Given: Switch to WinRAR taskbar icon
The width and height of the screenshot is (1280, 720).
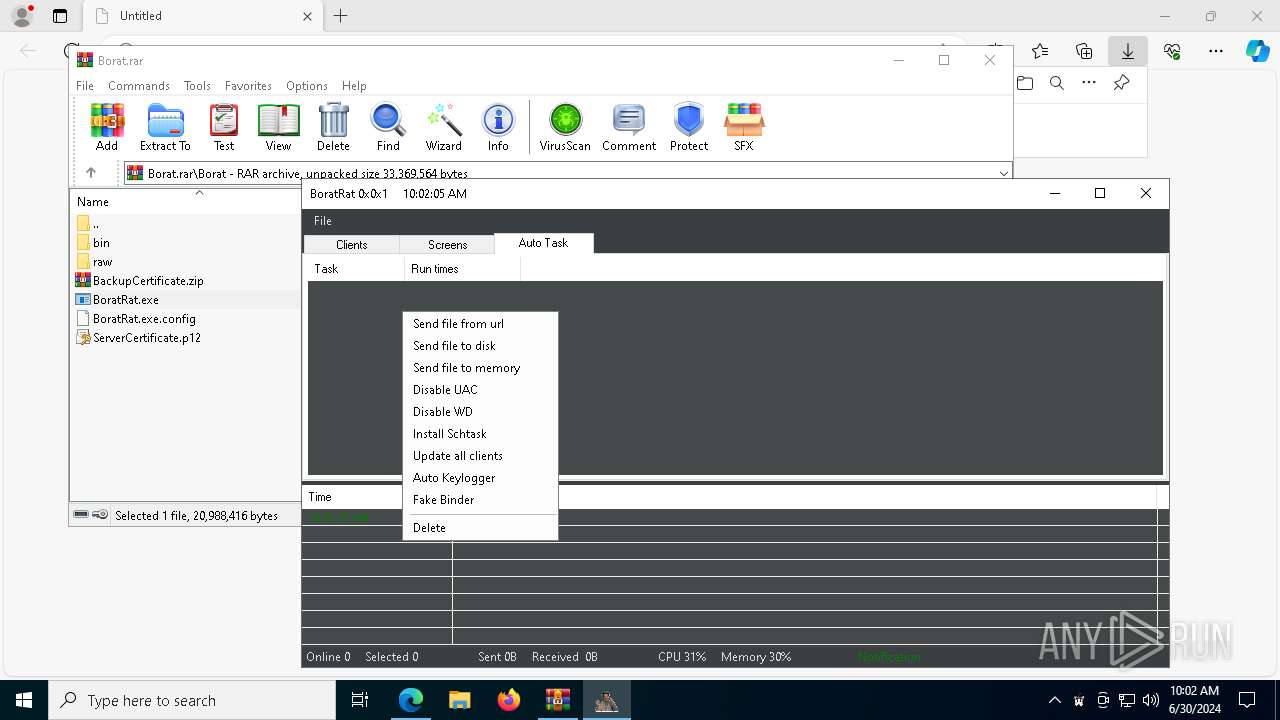Looking at the screenshot, I should click(x=557, y=700).
